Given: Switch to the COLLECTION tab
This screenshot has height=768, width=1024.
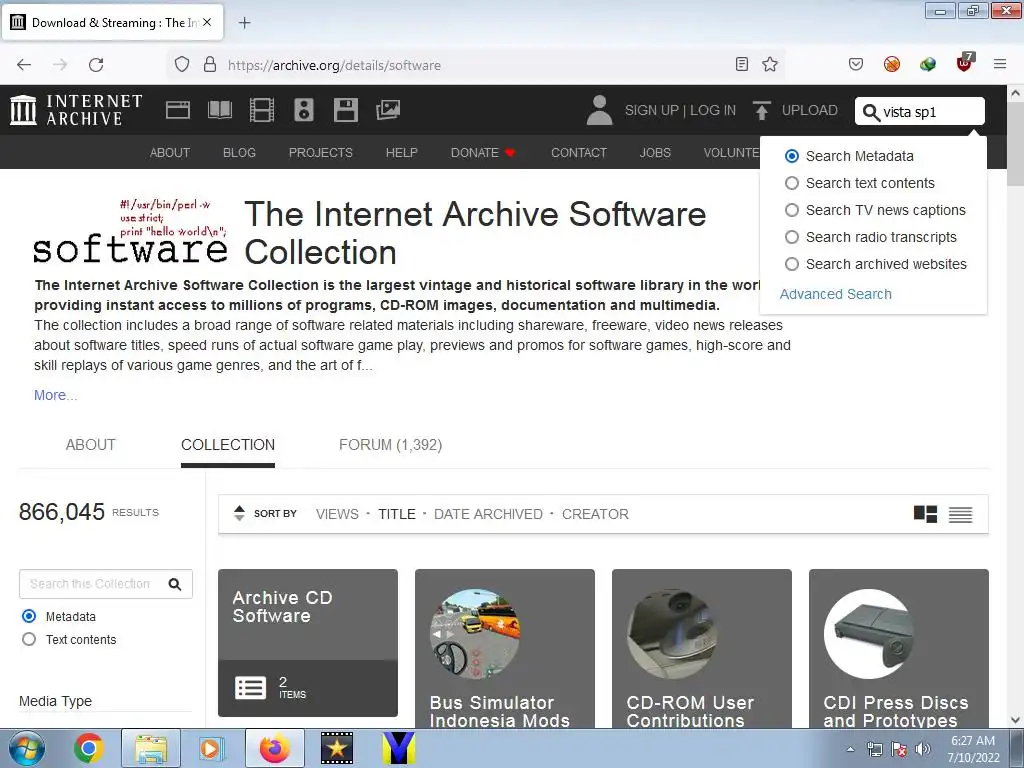Looking at the screenshot, I should pyautogui.click(x=228, y=445).
